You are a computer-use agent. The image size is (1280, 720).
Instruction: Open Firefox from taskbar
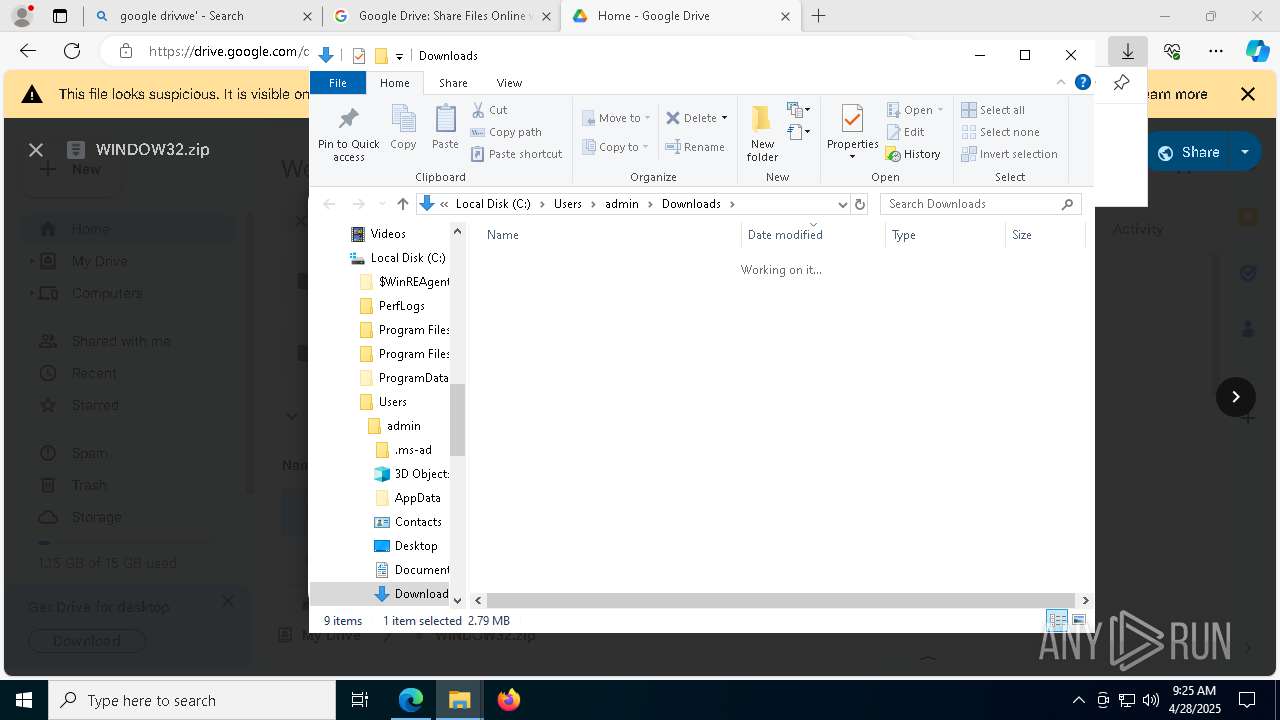coord(508,700)
